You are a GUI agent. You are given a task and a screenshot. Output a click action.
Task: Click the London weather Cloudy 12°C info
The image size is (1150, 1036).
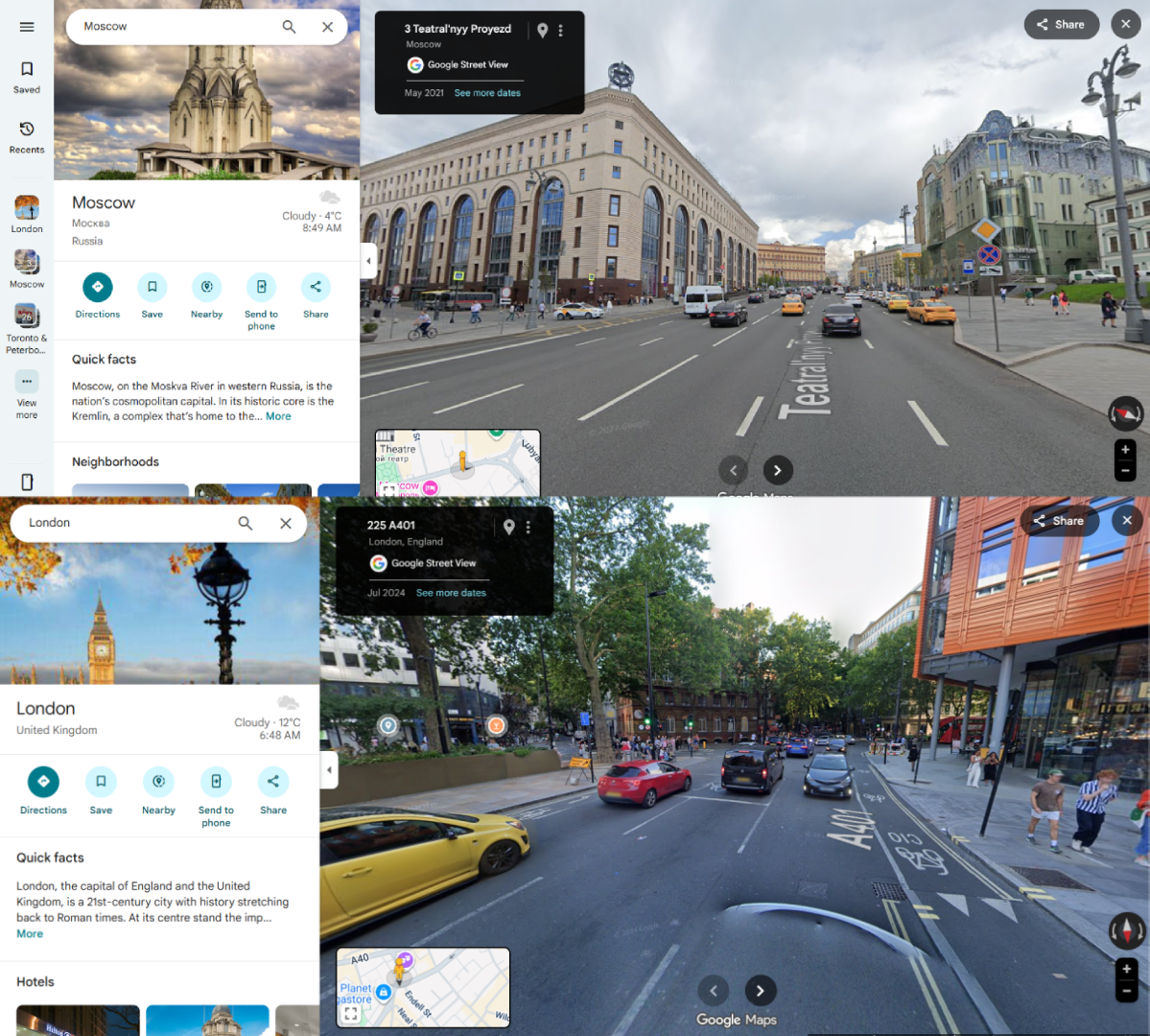pos(267,719)
